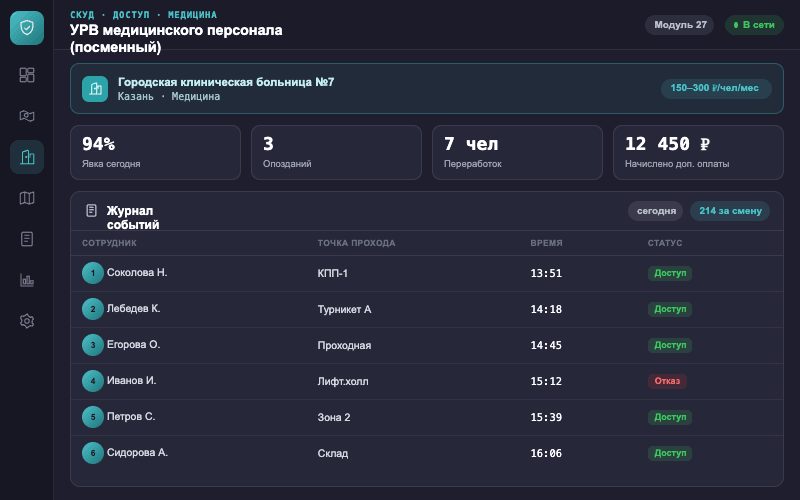Click the Проходная access point cell
The image size is (800, 500).
point(344,345)
